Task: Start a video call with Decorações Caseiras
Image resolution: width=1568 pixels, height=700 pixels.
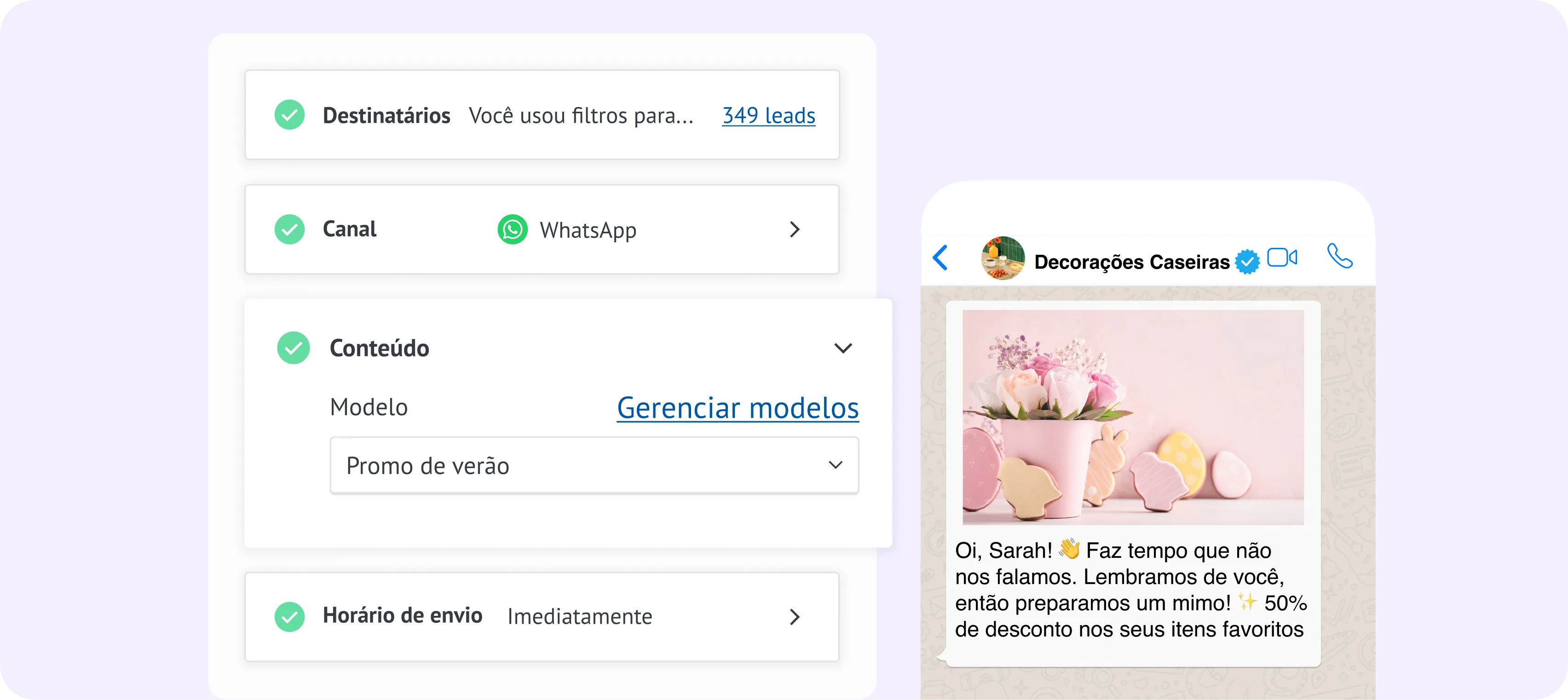Action: click(x=1282, y=258)
